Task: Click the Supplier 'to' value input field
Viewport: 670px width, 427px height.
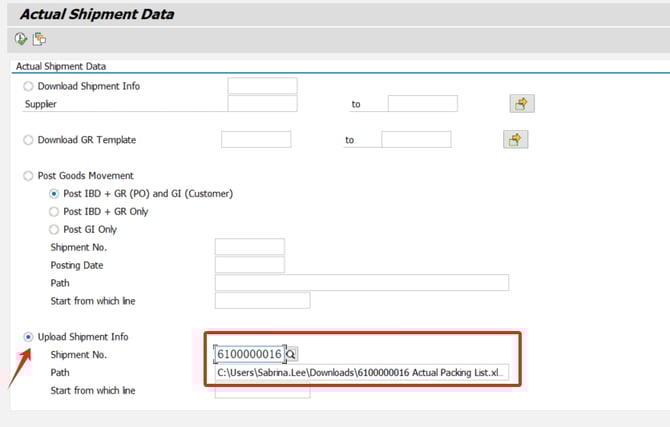Action: point(422,104)
